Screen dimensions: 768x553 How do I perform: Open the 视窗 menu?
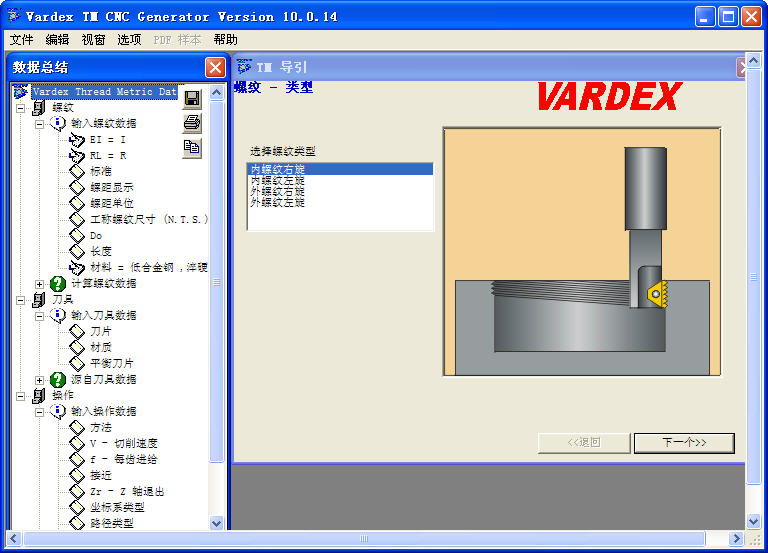(x=93, y=40)
